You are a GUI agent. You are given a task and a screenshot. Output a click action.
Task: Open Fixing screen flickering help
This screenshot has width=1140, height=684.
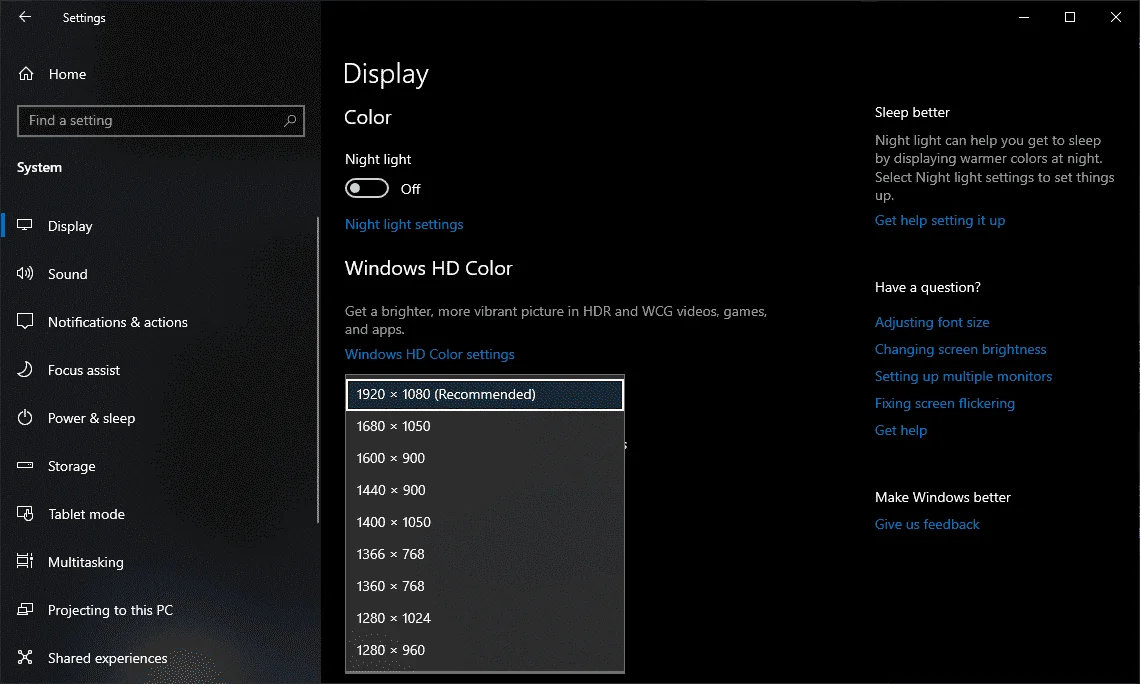[944, 403]
